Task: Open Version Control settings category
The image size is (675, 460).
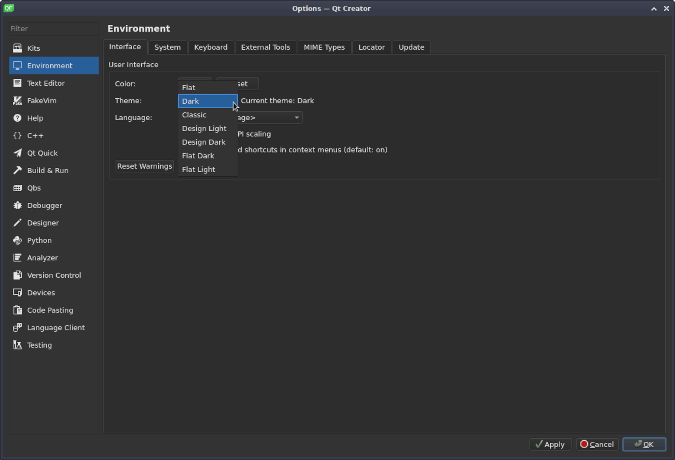Action: pyautogui.click(x=54, y=275)
